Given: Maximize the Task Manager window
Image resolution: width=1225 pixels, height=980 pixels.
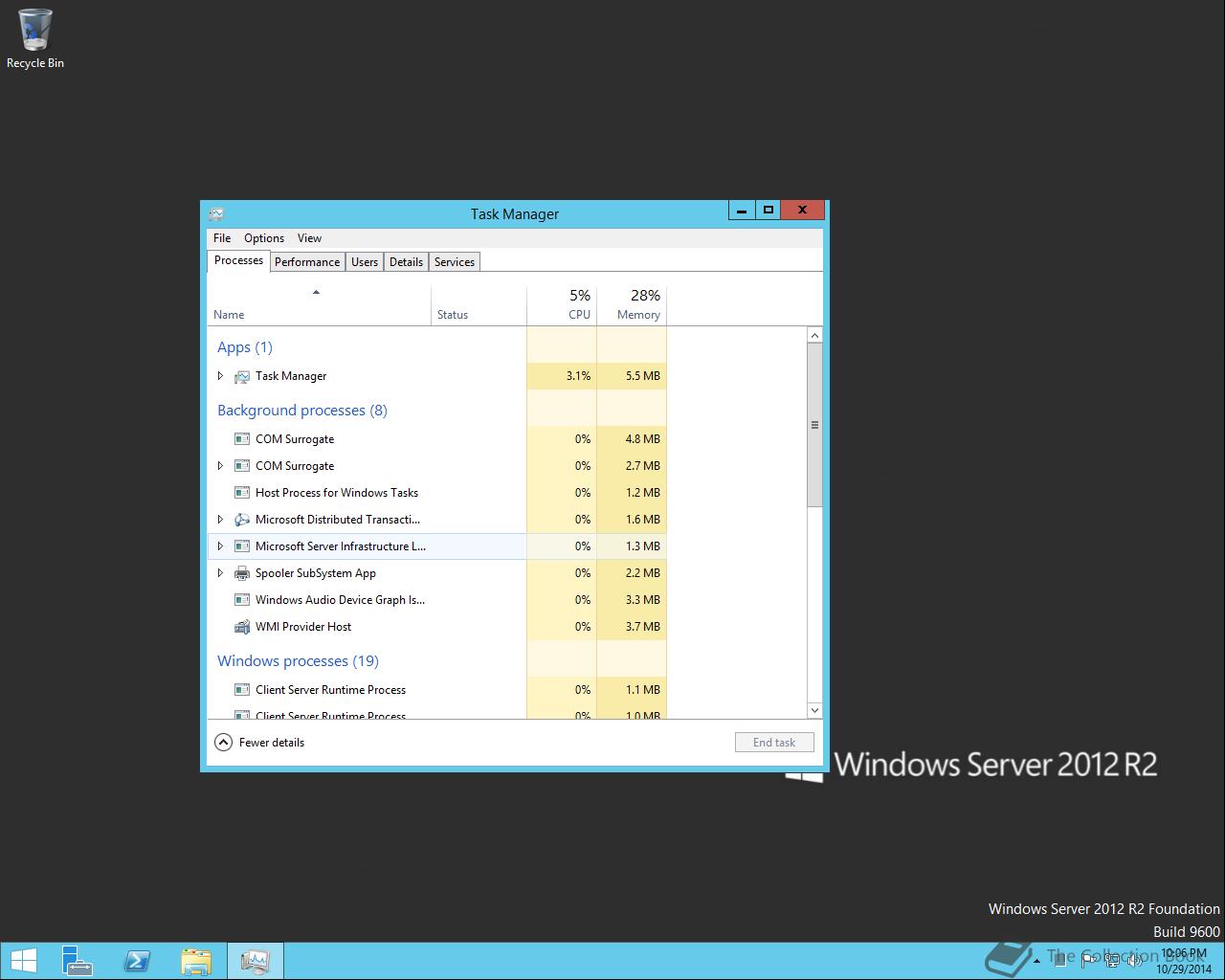Looking at the screenshot, I should click(768, 210).
